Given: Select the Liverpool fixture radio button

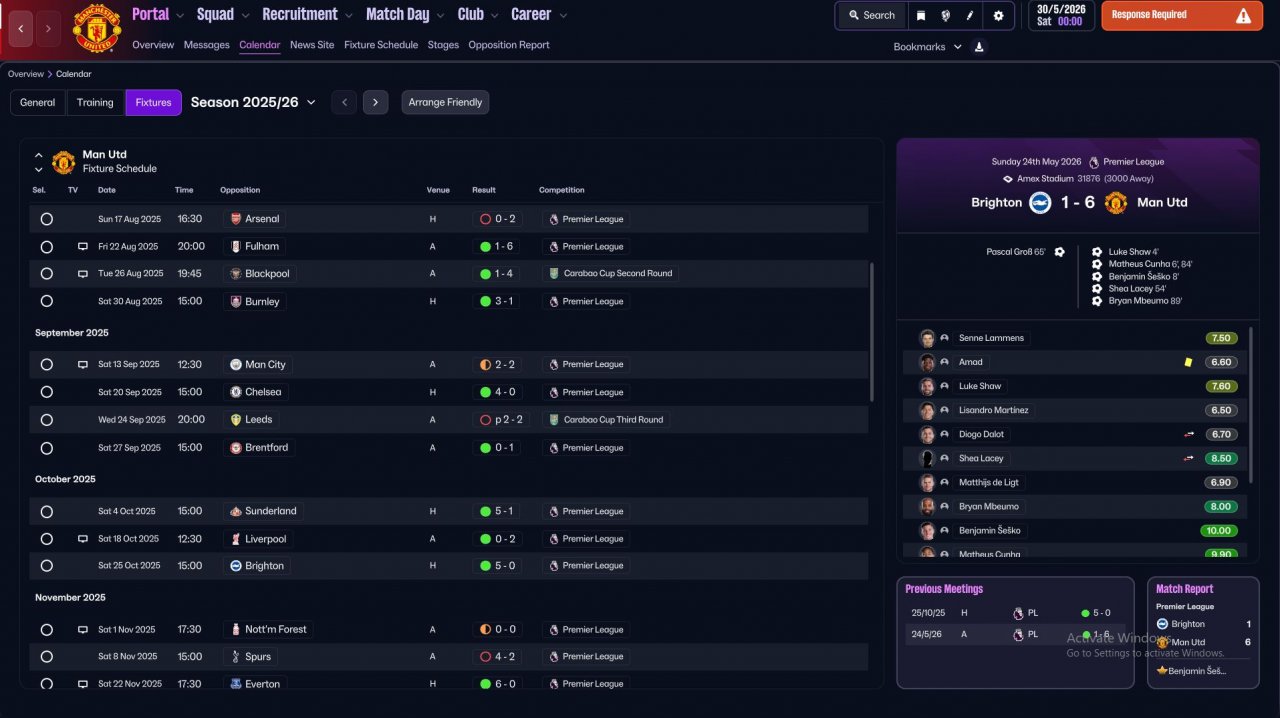Looking at the screenshot, I should point(46,539).
